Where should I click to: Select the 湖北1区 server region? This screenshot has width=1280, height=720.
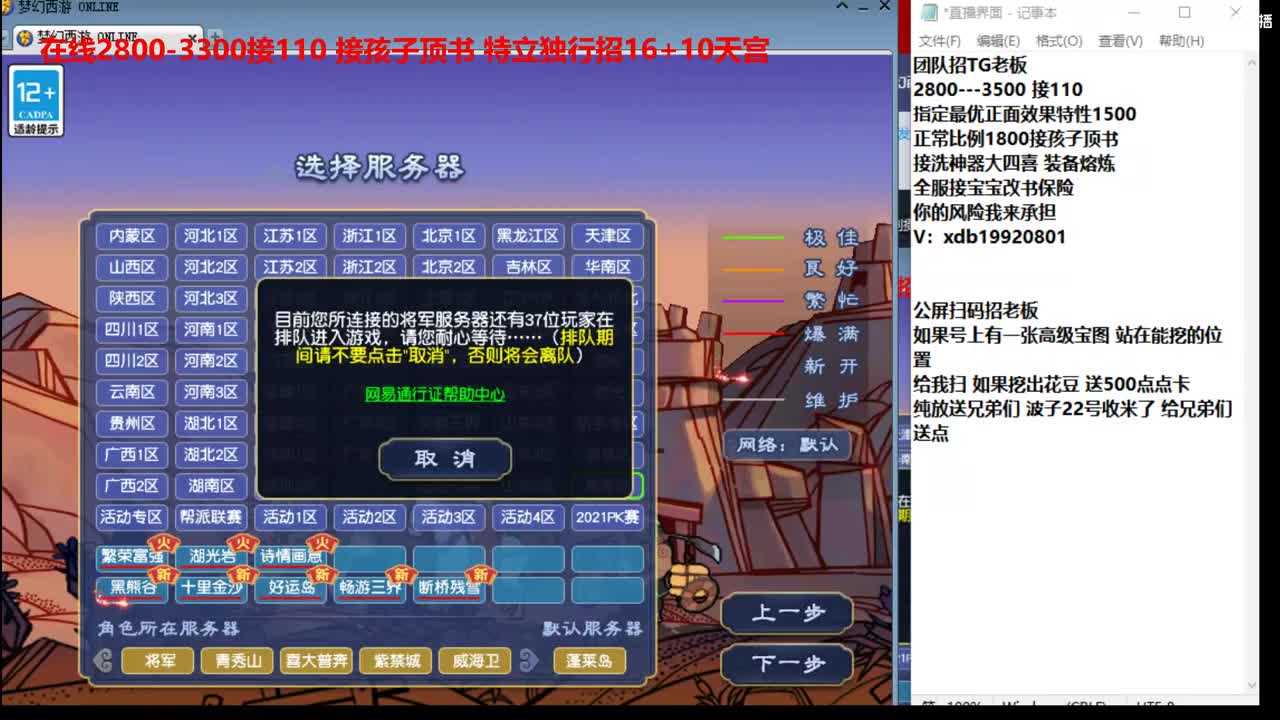211,423
